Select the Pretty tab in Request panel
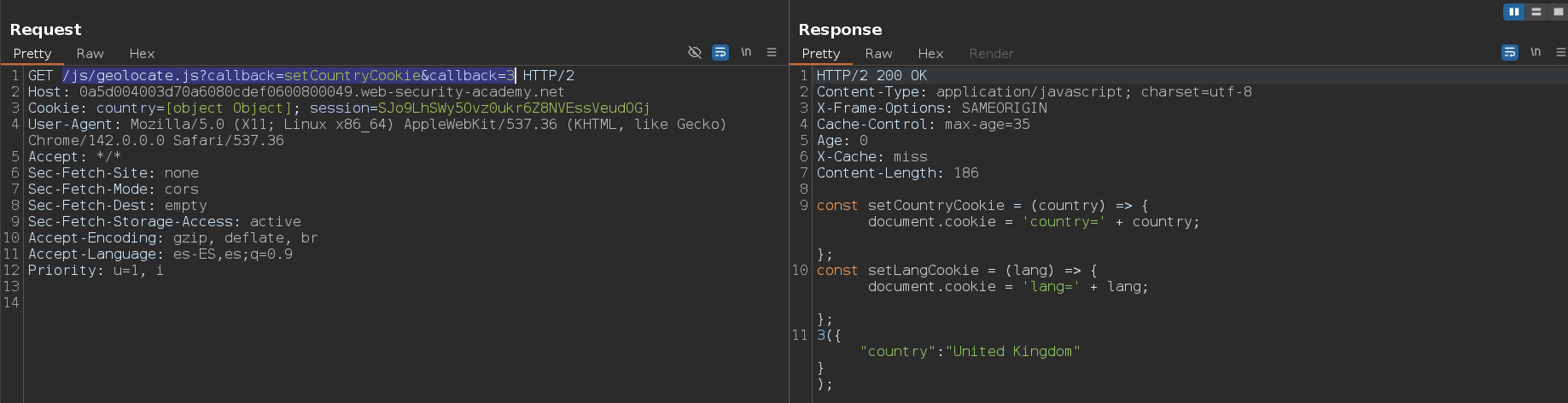Viewport: 1568px width, 403px height. coord(32,54)
